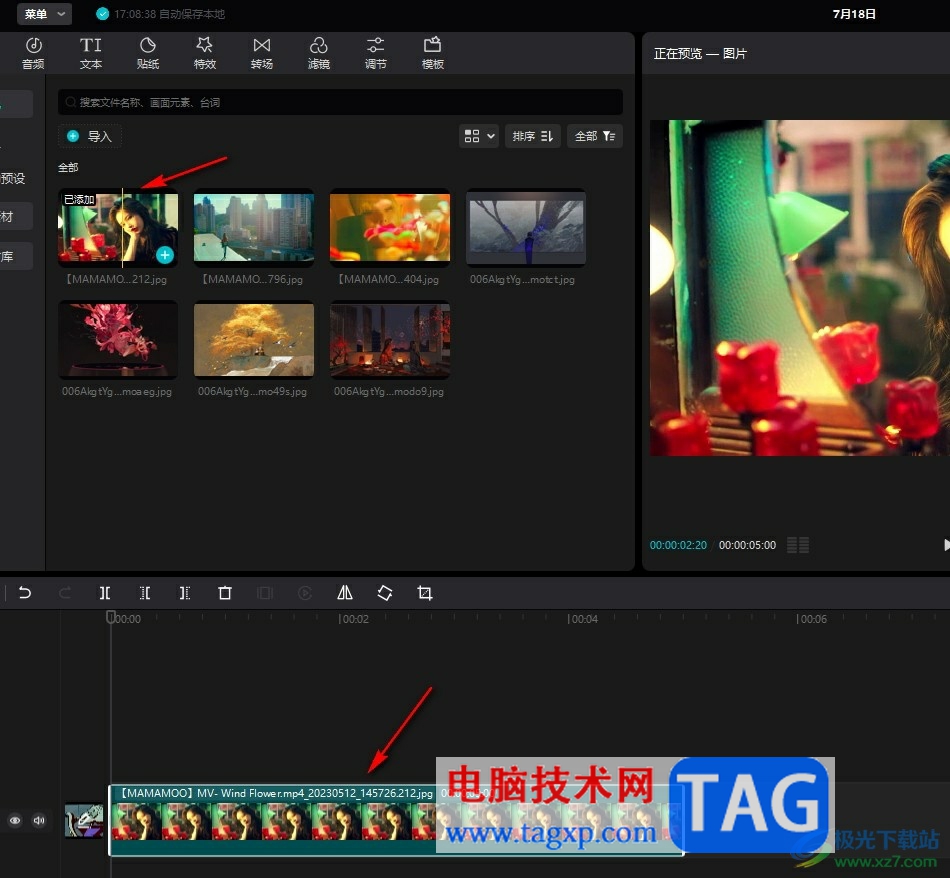Click the preview play button
950x878 pixels.
[x=946, y=545]
